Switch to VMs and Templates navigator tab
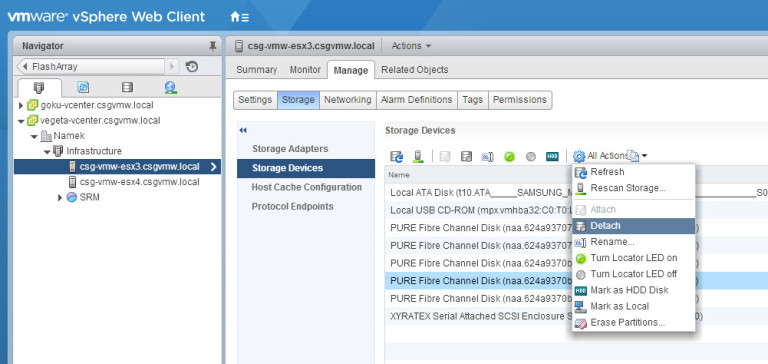 pyautogui.click(x=83, y=88)
